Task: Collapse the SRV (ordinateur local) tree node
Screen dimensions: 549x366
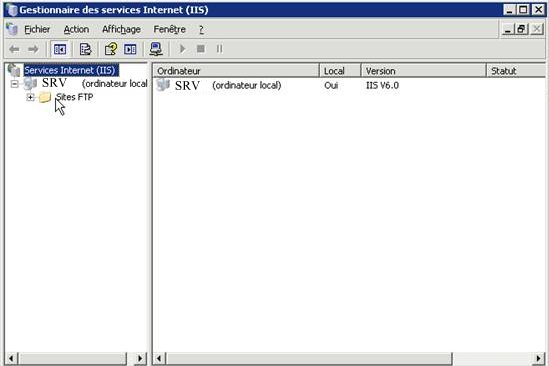Action: tap(14, 84)
